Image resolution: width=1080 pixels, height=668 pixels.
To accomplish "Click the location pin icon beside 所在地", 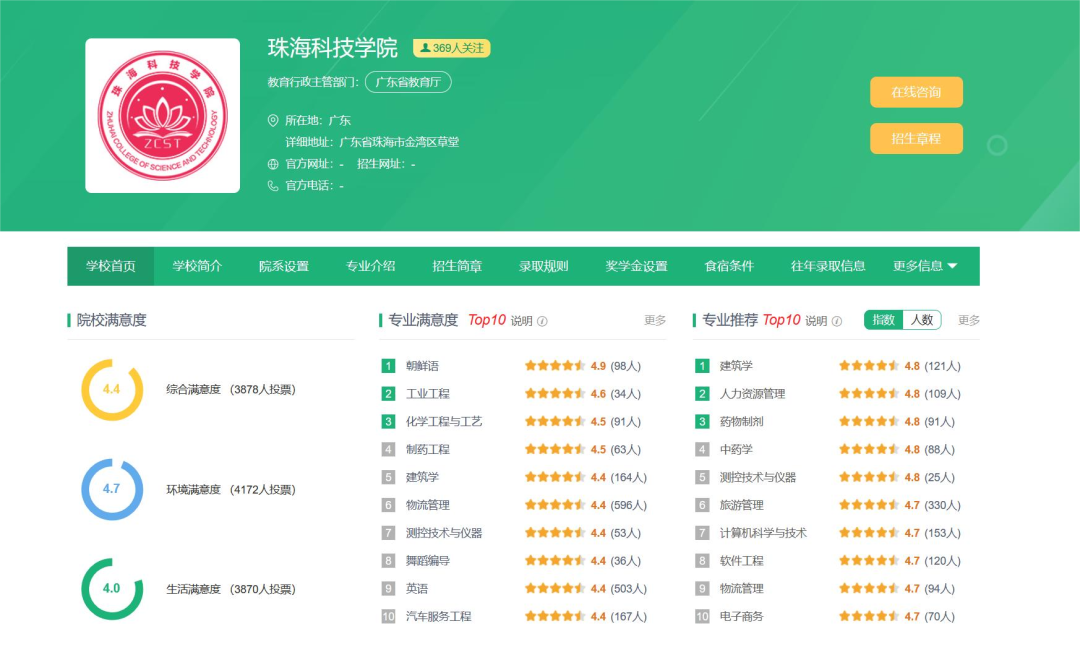I will [272, 121].
